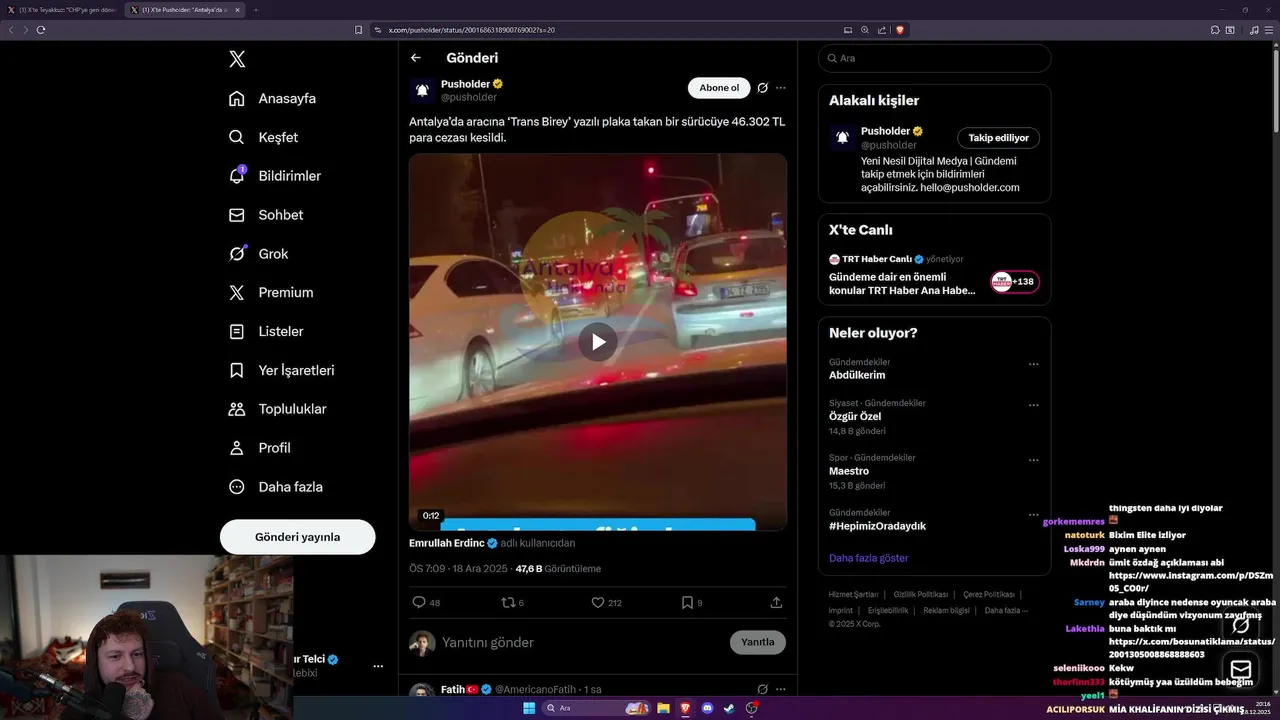Open options for #HepimizOradaydık trend
Screen dimensions: 1280x720
(x=1033, y=515)
